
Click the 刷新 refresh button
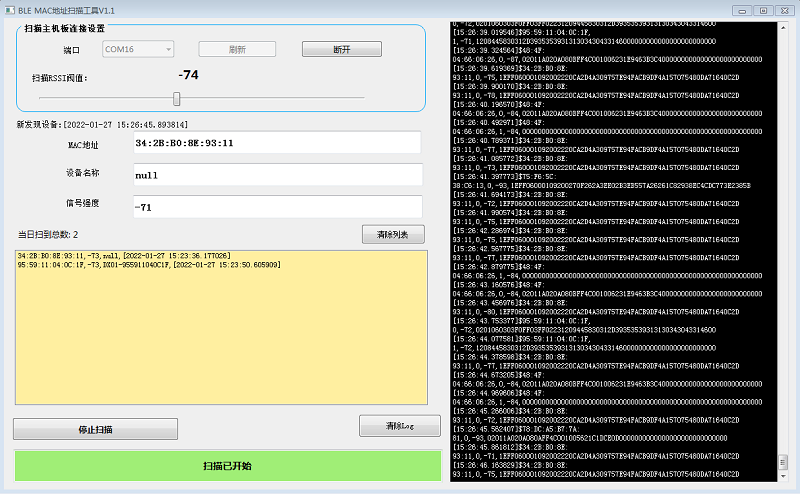[x=237, y=49]
